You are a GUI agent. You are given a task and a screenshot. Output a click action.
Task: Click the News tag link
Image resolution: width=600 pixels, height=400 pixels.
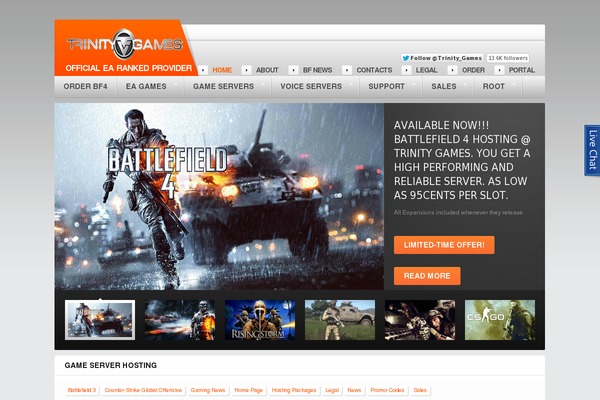[x=354, y=390]
